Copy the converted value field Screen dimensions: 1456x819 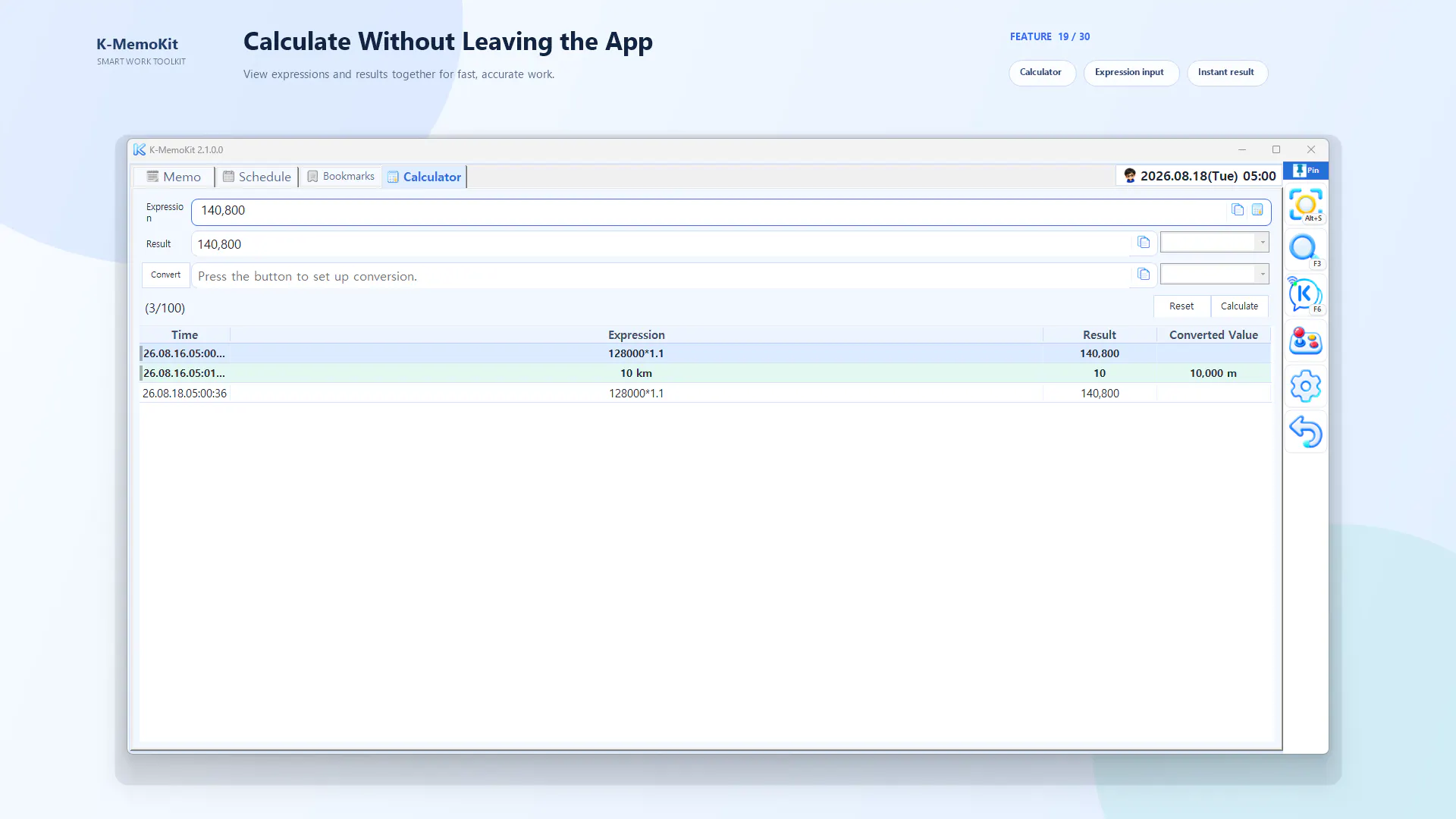click(1144, 275)
